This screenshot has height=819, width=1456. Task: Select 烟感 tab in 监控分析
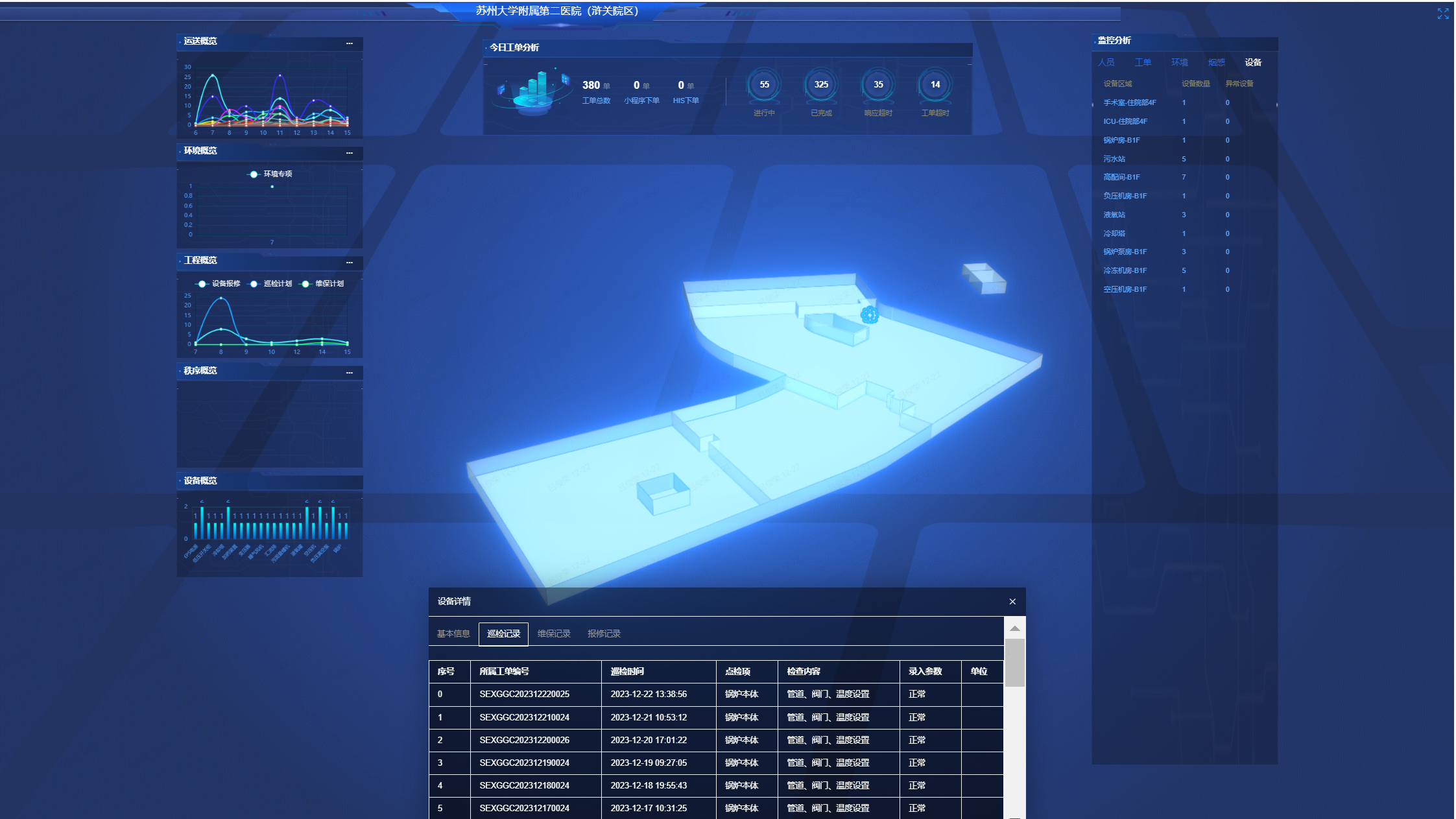(x=1216, y=63)
